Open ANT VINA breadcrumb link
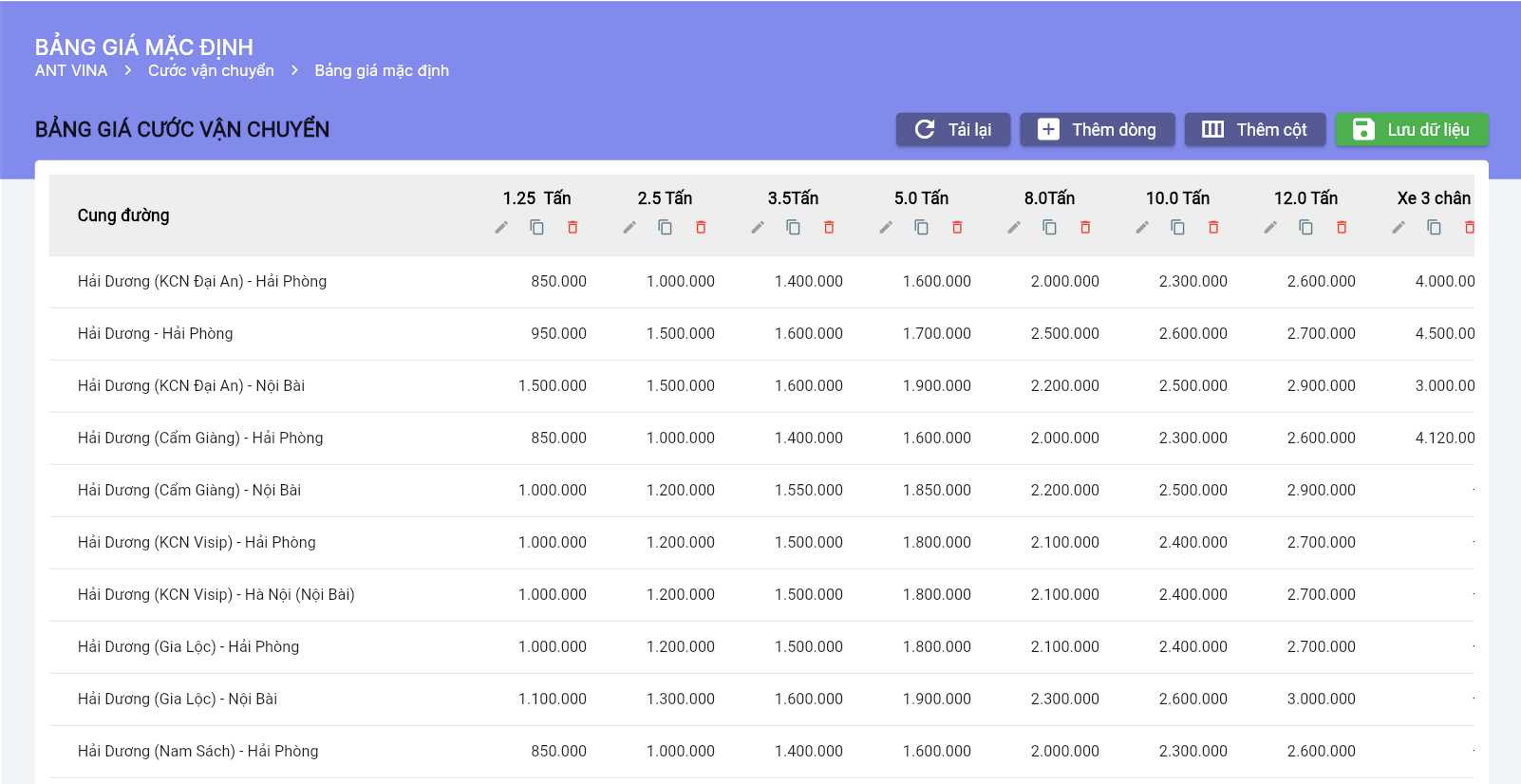Image resolution: width=1521 pixels, height=784 pixels. 71,71
